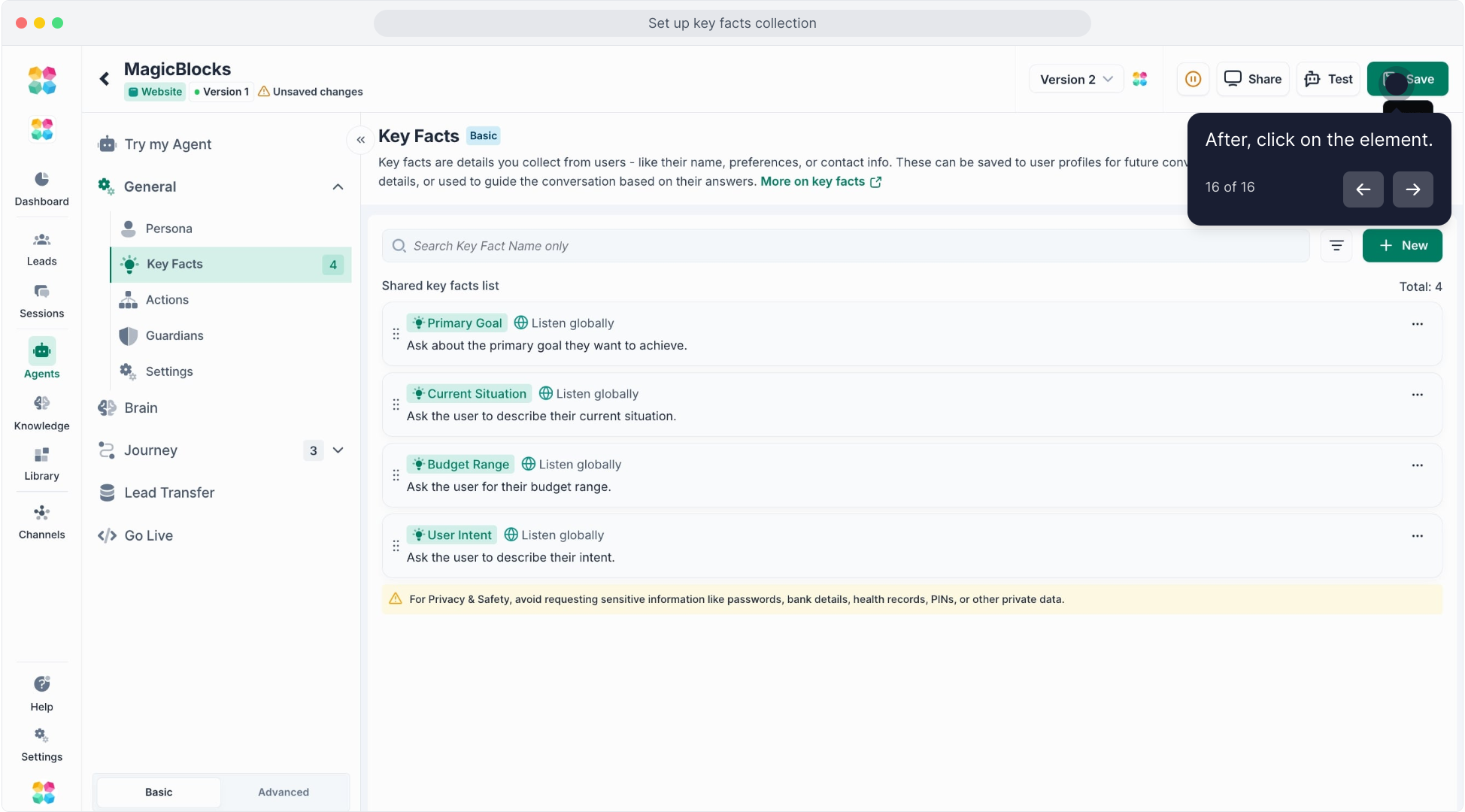Open the Channels section
Image resolution: width=1465 pixels, height=812 pixels.
41,522
